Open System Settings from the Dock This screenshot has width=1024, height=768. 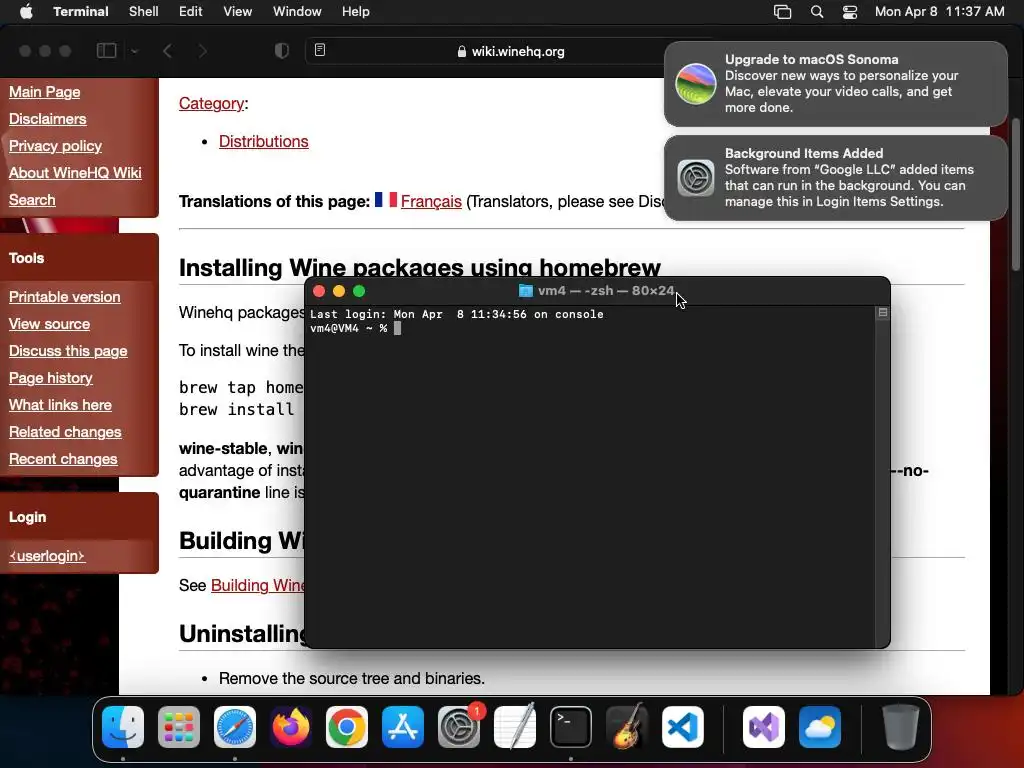tap(458, 727)
